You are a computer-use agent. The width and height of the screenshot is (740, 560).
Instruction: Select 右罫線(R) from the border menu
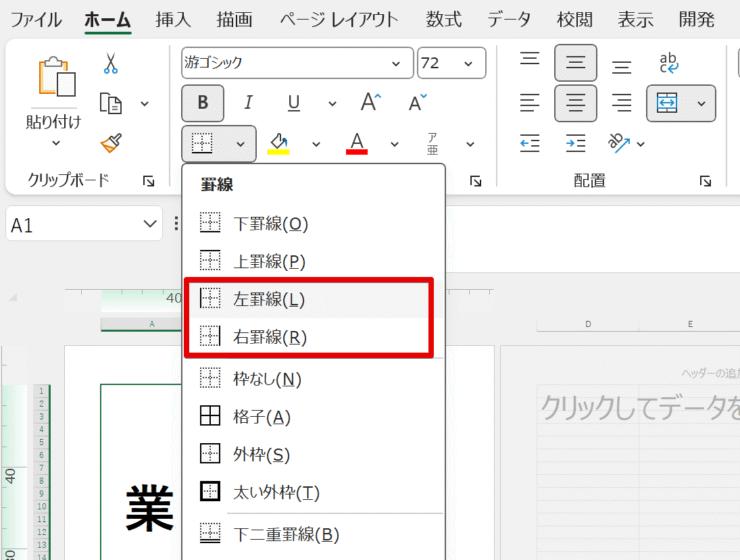point(313,336)
